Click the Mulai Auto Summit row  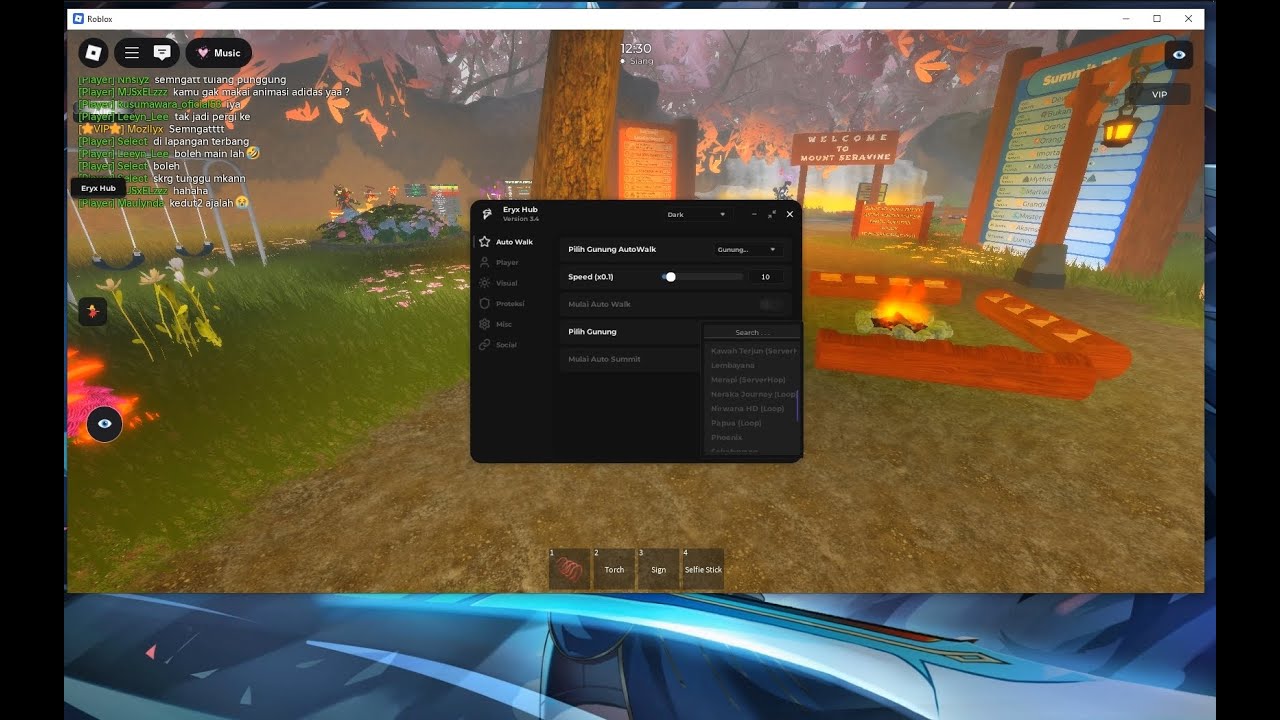tap(630, 359)
